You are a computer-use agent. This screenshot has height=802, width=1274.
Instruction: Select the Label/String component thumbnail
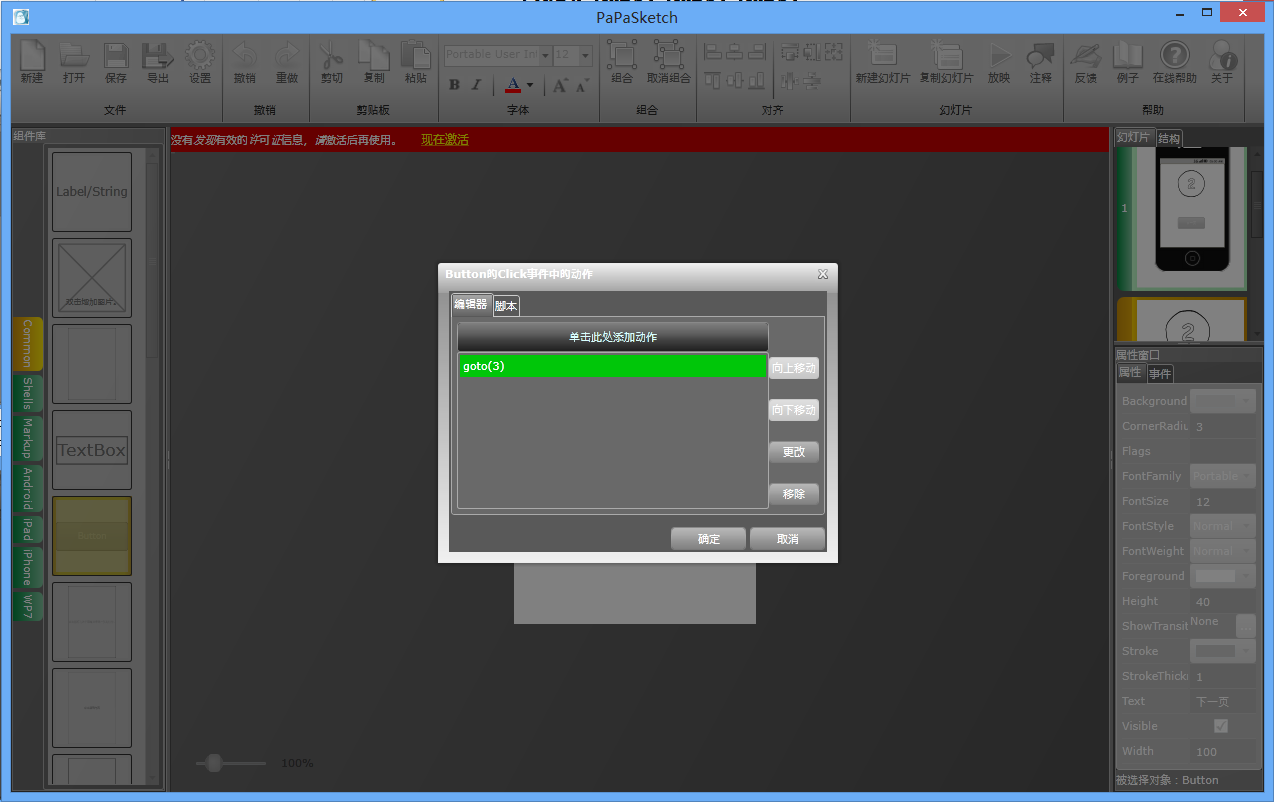[92, 192]
